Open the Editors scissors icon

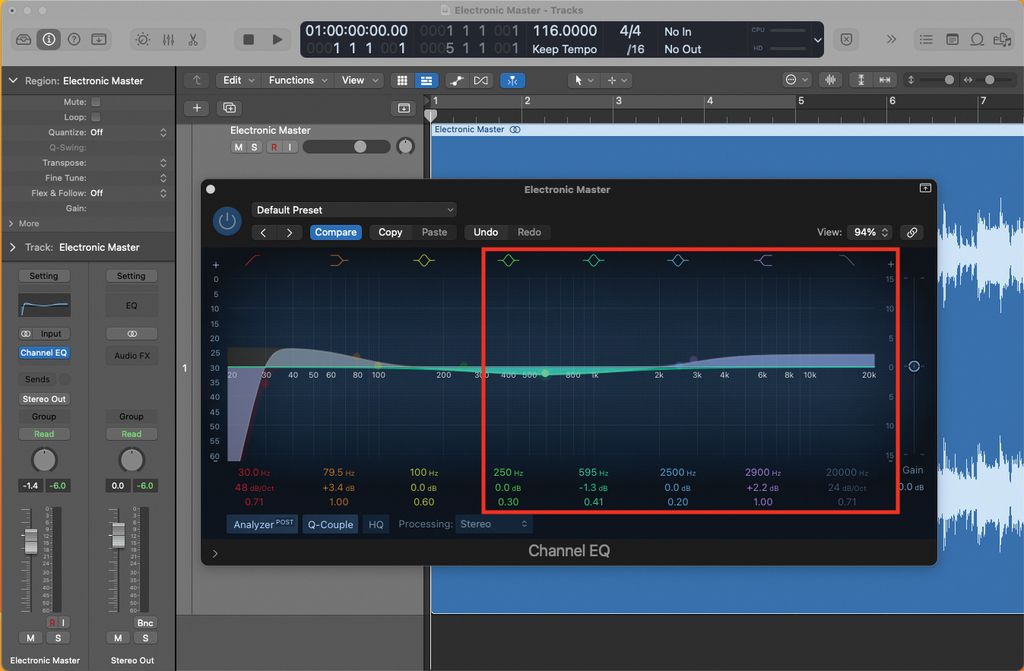192,39
